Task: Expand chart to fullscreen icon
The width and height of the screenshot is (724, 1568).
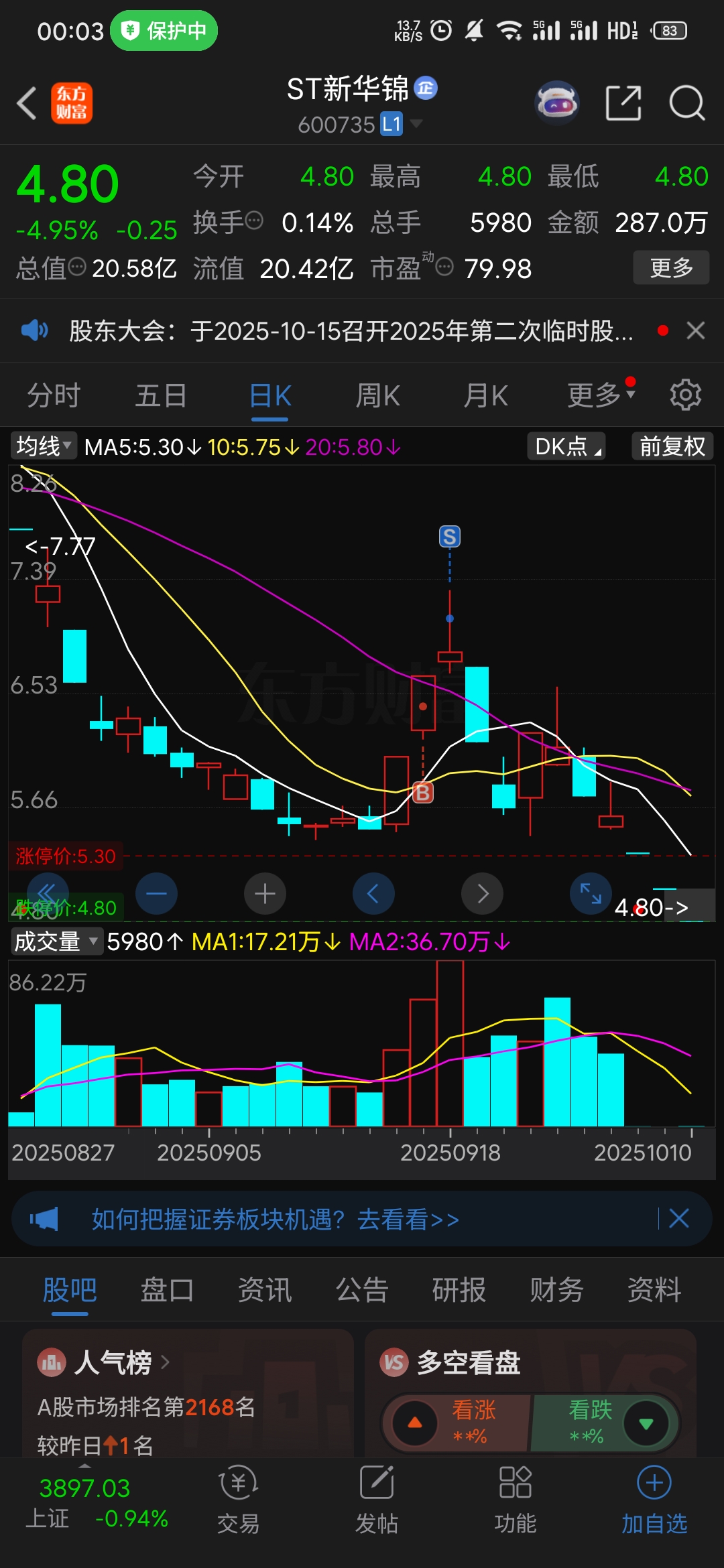Action: 591,893
